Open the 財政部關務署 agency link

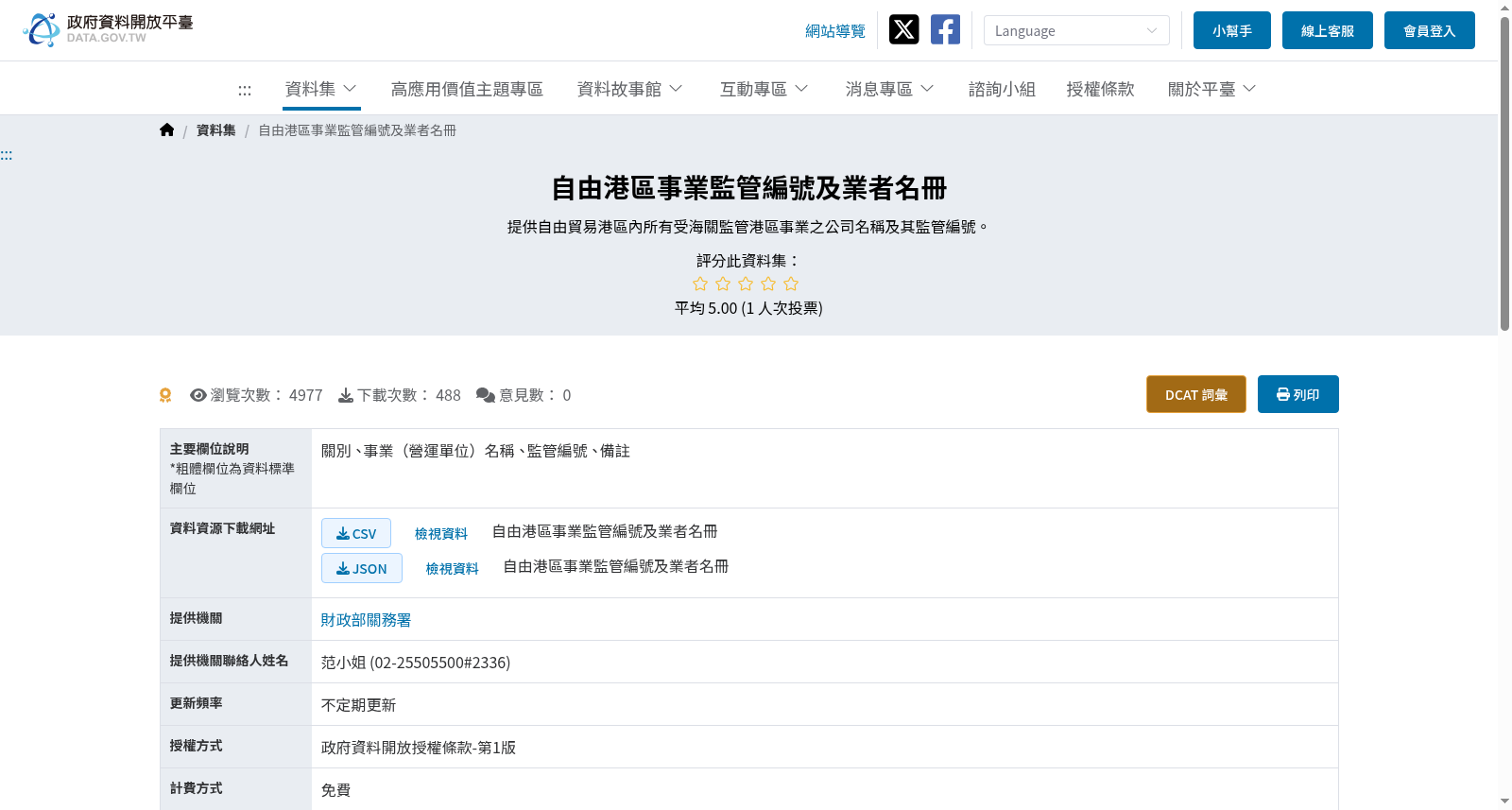click(367, 620)
